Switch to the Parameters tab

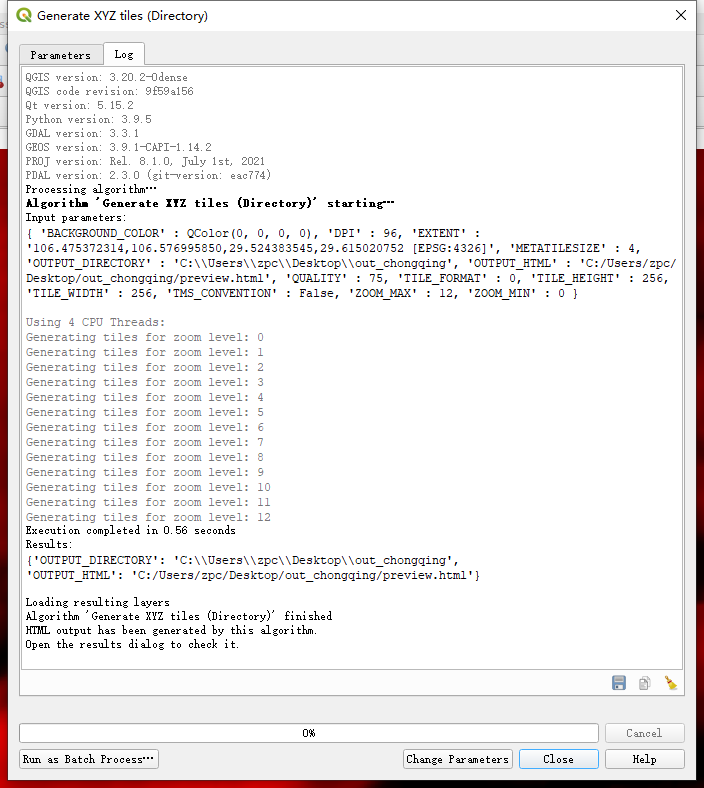[61, 55]
